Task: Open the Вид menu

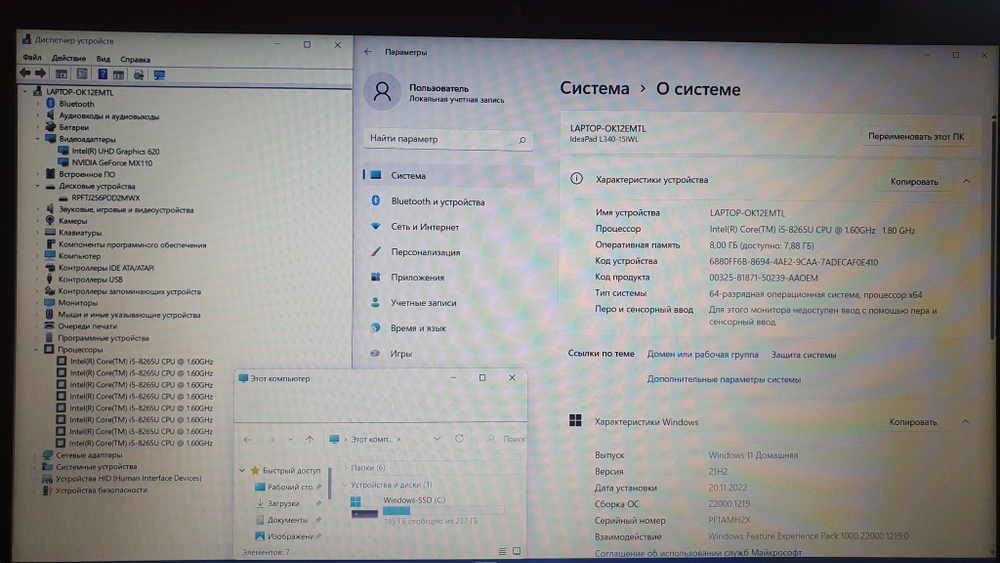Action: point(103,59)
